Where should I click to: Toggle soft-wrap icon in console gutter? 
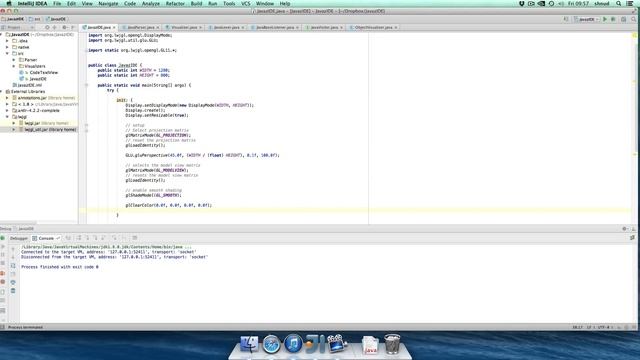click(x=13, y=266)
